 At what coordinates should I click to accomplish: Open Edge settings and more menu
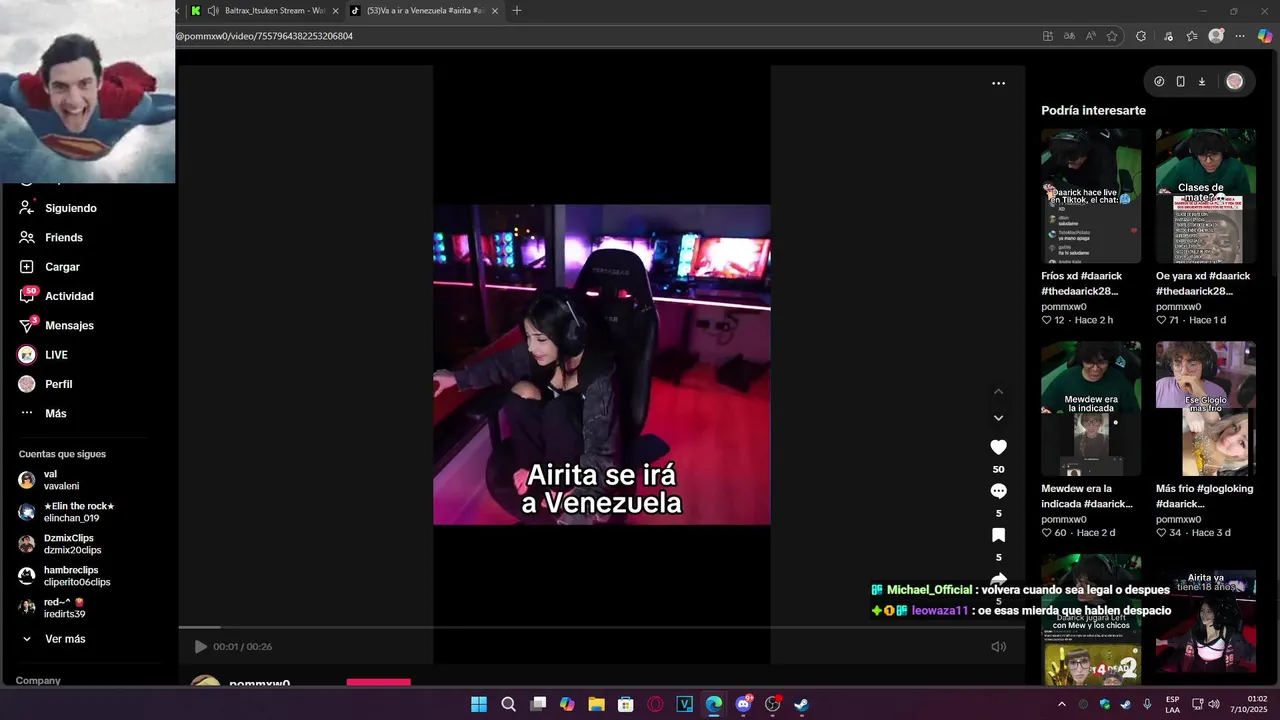1240,36
